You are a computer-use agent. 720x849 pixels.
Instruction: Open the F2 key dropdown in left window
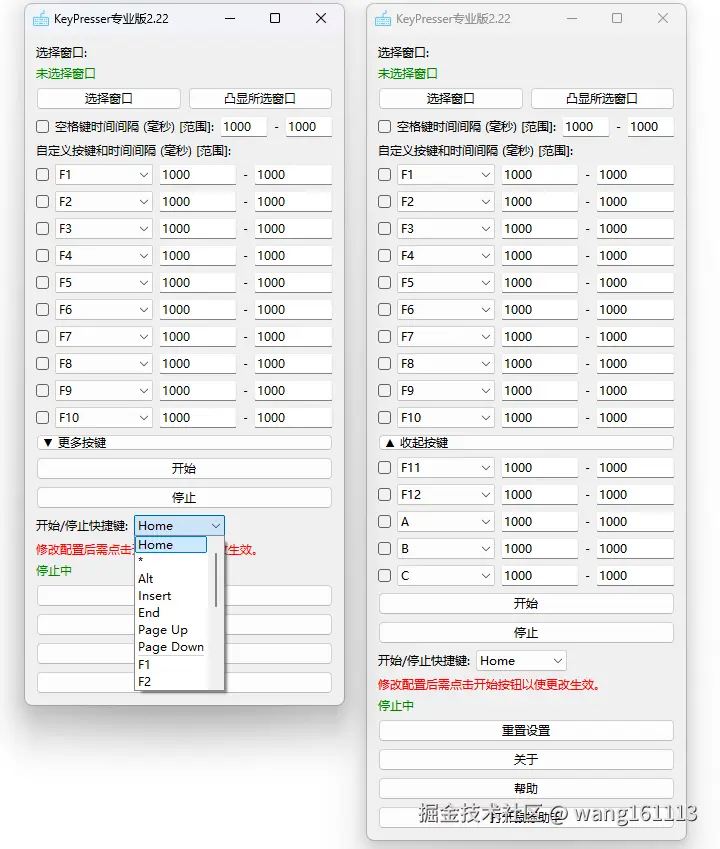click(103, 201)
